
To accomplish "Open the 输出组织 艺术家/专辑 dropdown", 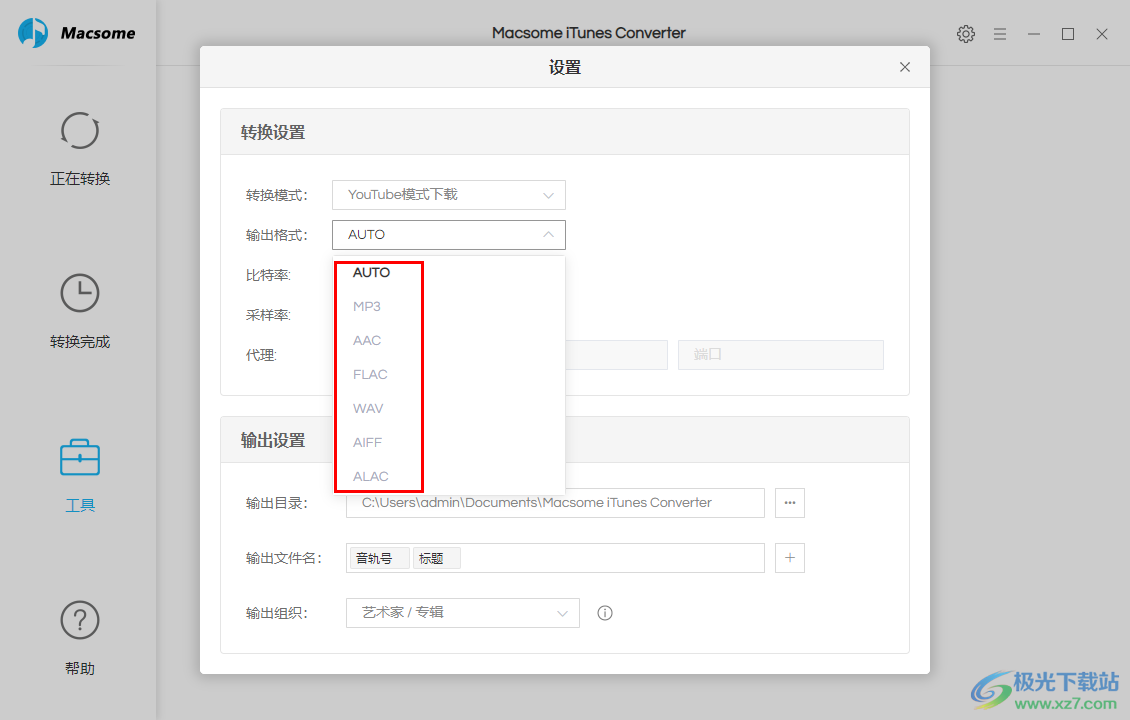I will click(463, 613).
